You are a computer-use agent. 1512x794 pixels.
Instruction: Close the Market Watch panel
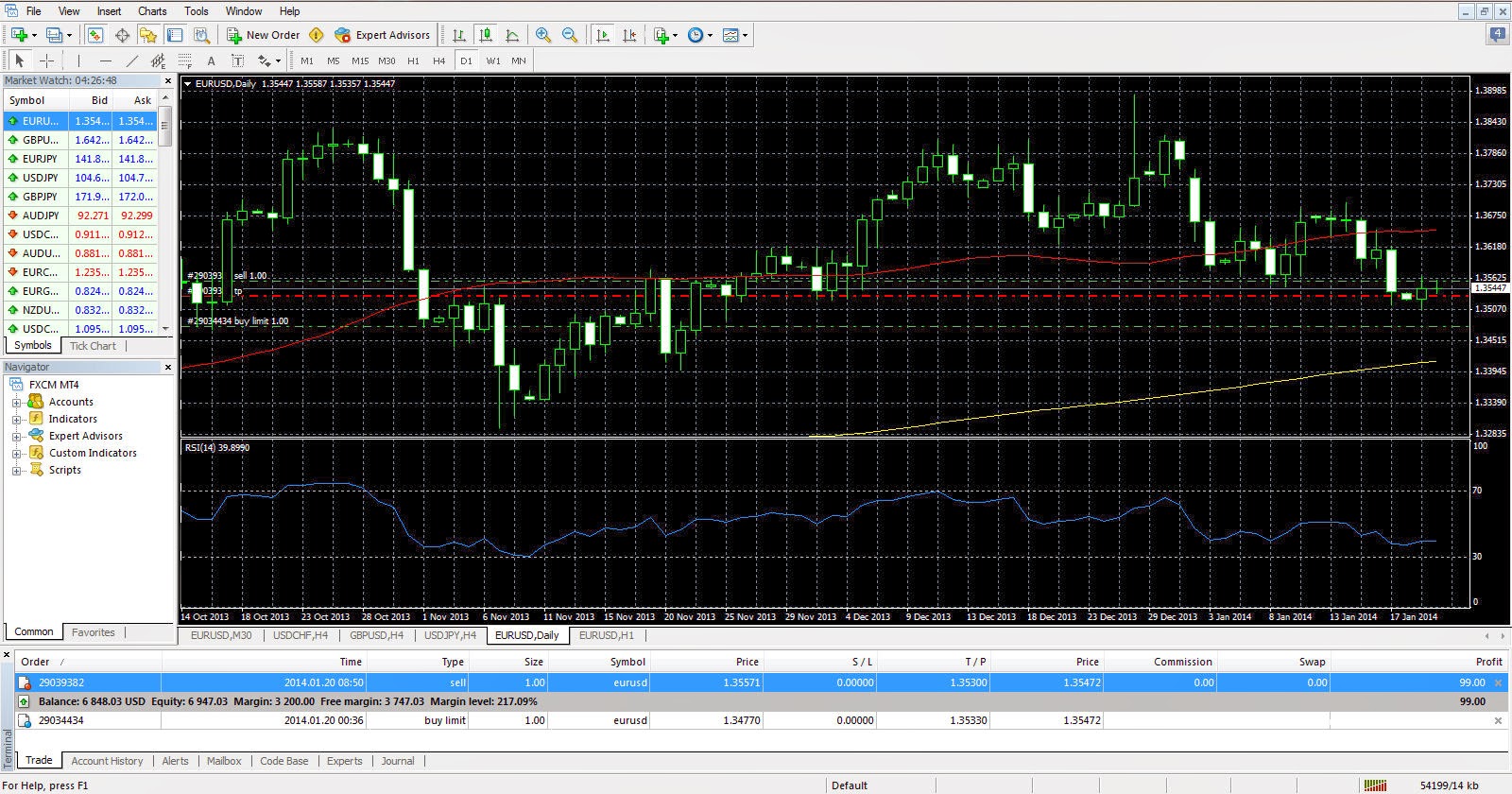167,81
